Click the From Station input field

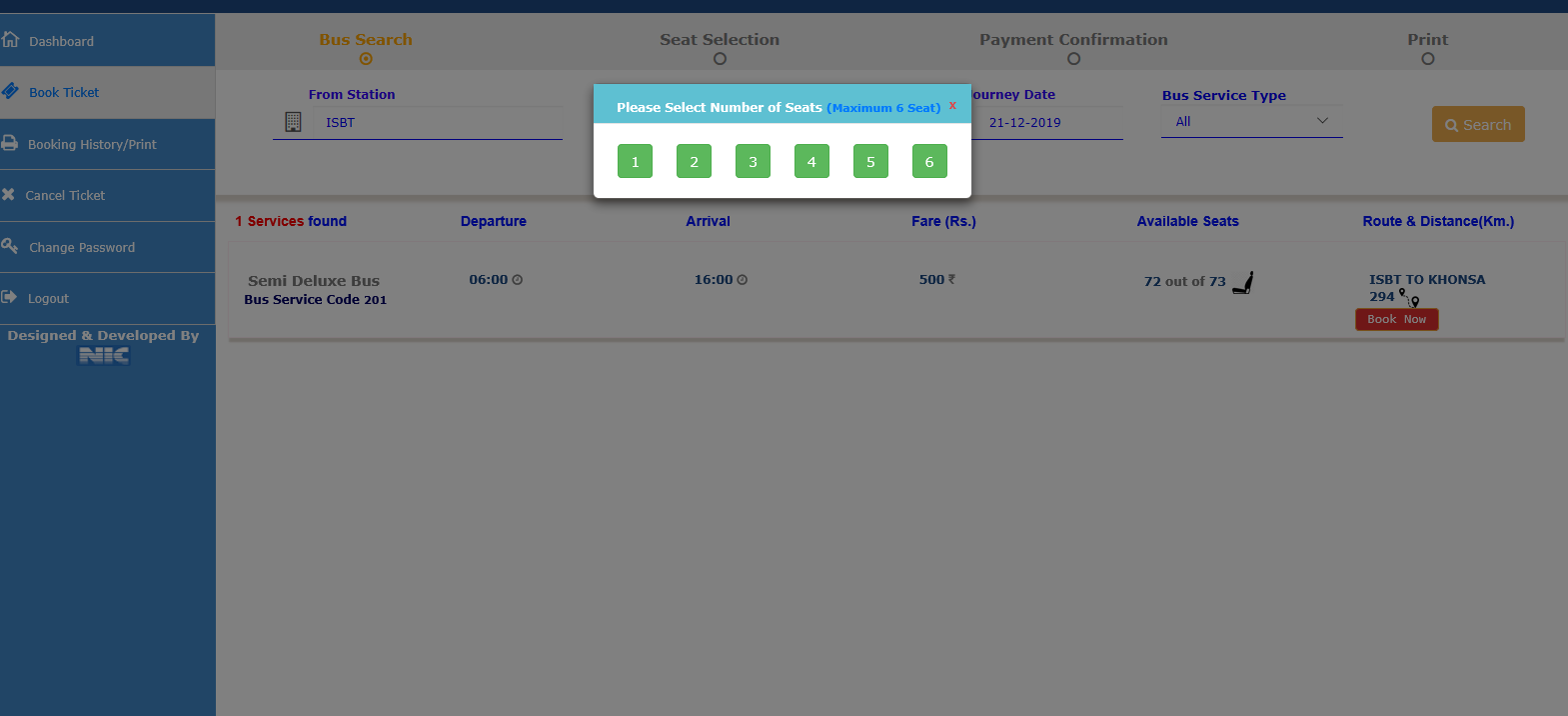click(440, 123)
